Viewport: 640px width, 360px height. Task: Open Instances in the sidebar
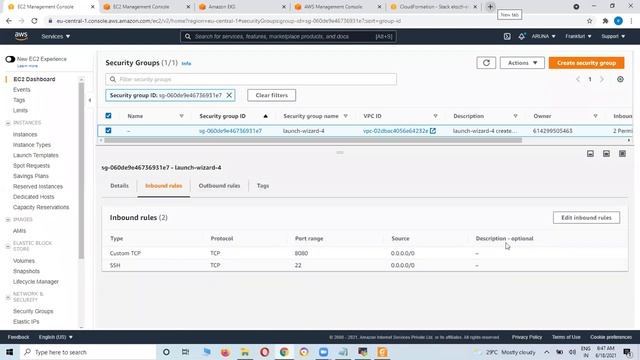(25, 134)
